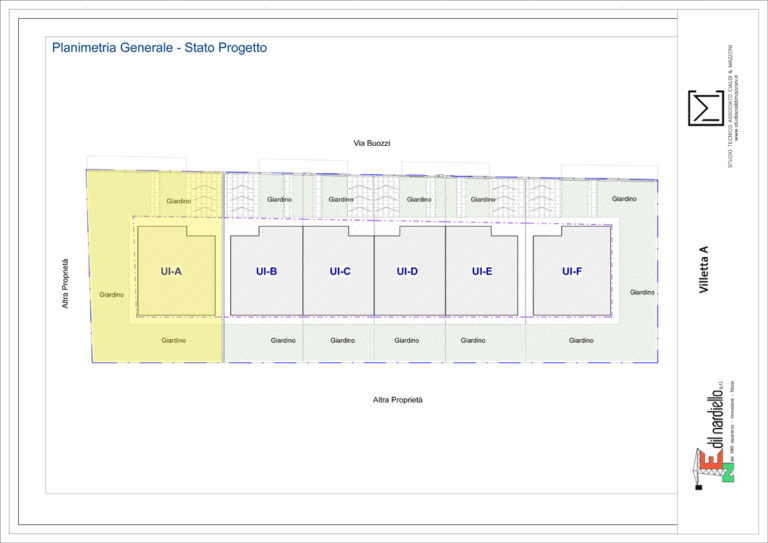Click the 'Giardino' label above UI-F building
The width and height of the screenshot is (768, 543).
tap(624, 199)
